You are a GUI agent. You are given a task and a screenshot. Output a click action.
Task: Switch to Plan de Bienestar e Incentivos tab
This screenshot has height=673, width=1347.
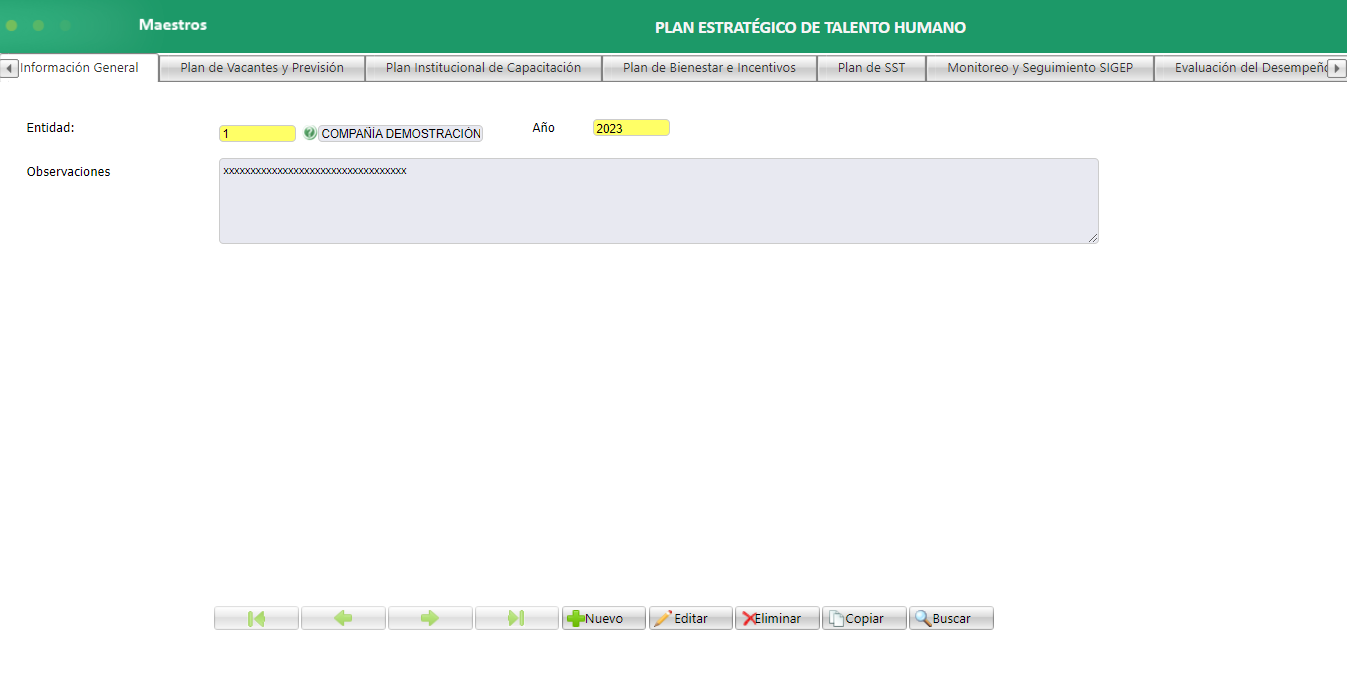[709, 68]
